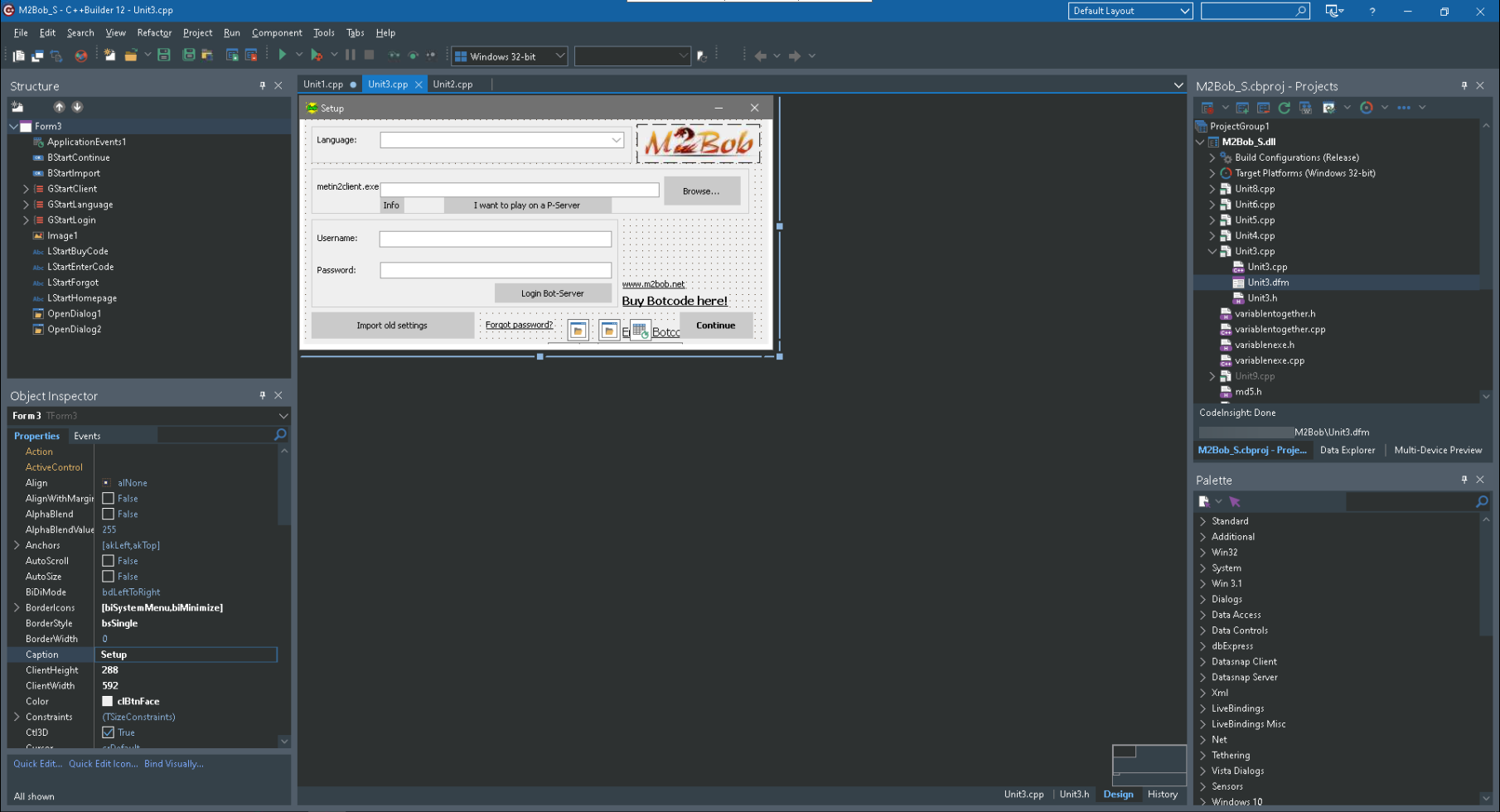Open the Project menu
This screenshot has width=1500, height=812.
pyautogui.click(x=197, y=32)
